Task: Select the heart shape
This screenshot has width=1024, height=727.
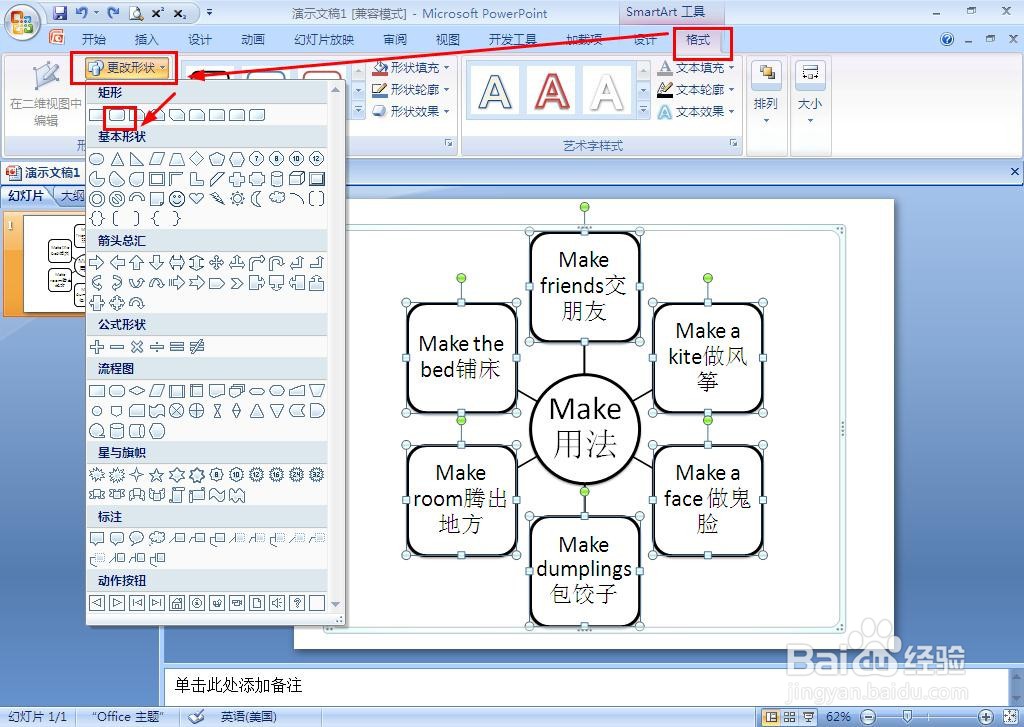Action: pos(197,199)
